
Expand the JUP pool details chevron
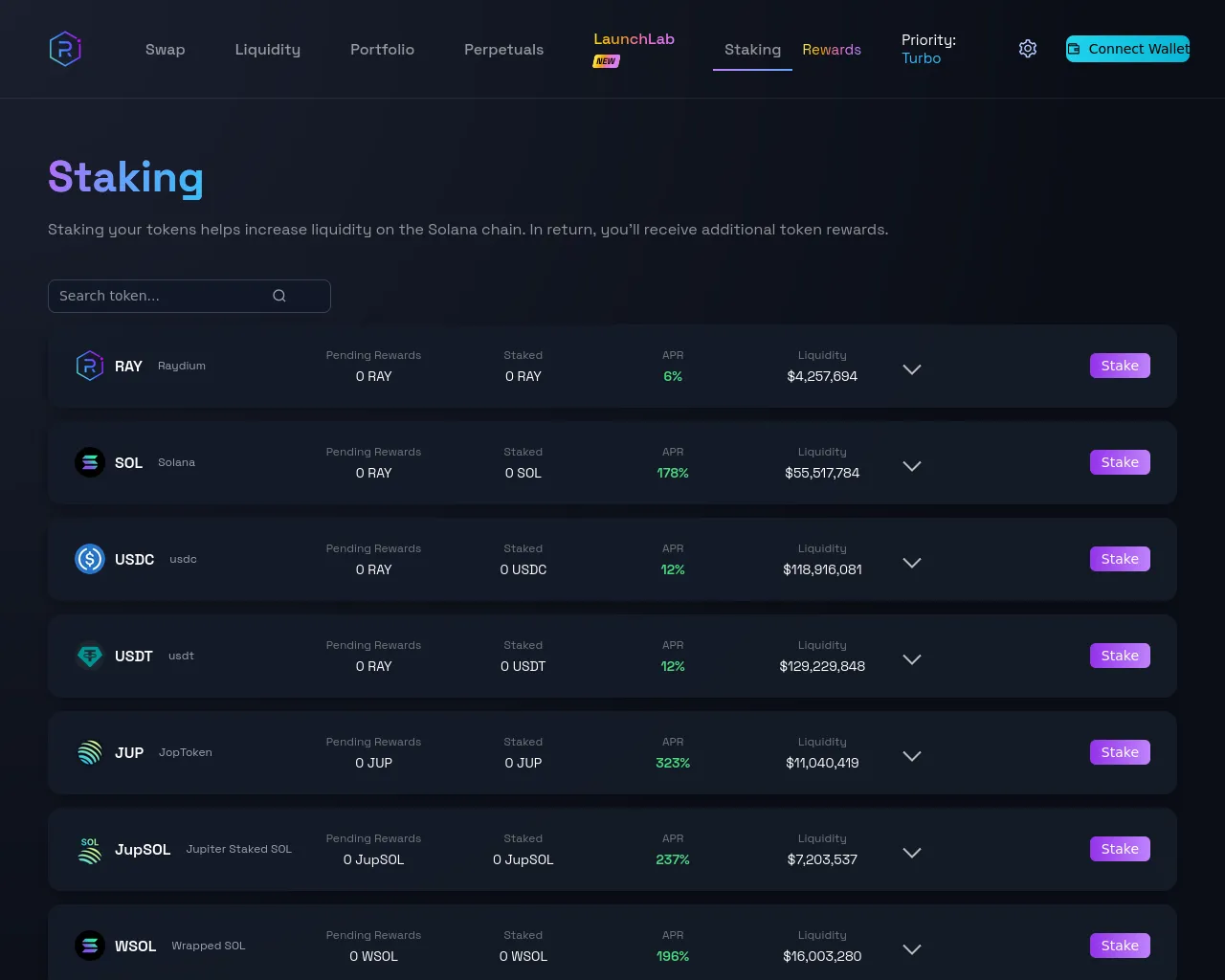(912, 756)
